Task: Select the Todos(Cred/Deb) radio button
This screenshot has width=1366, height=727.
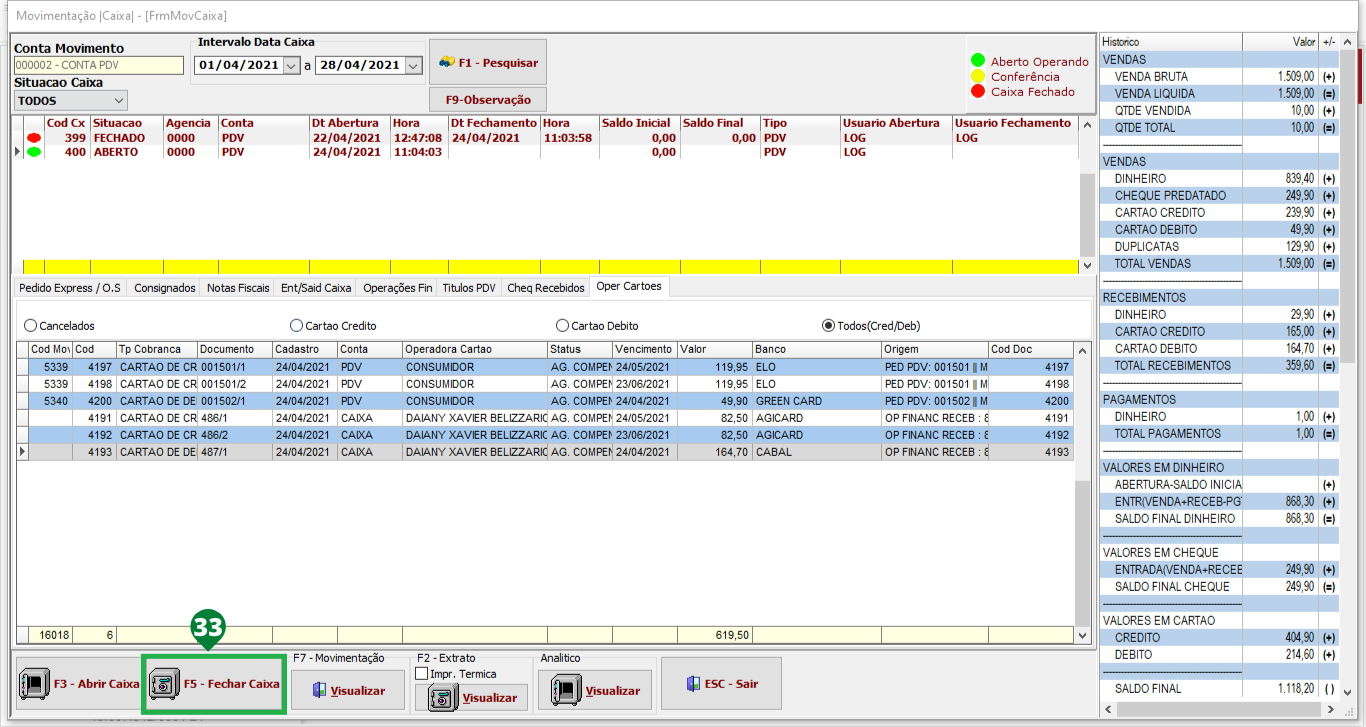Action: 828,326
